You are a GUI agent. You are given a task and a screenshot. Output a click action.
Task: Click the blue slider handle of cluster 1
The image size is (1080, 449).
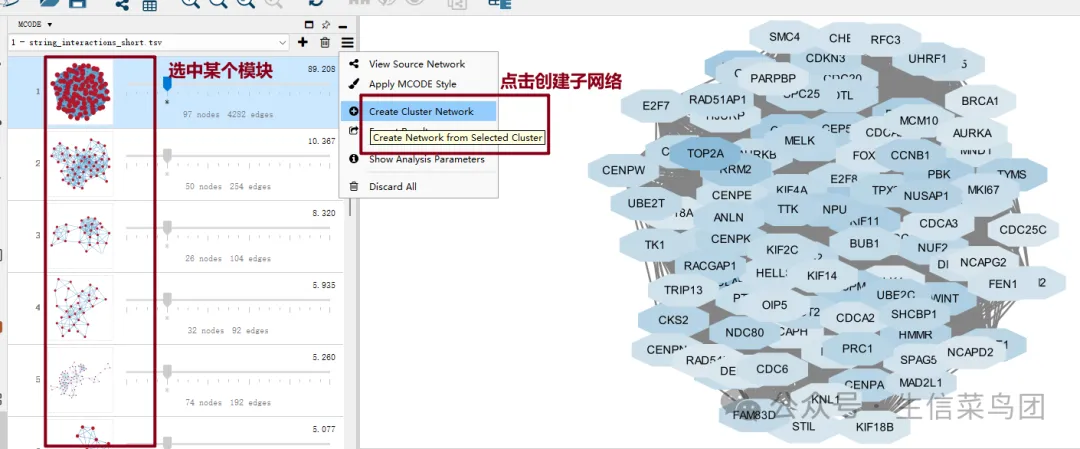(167, 83)
